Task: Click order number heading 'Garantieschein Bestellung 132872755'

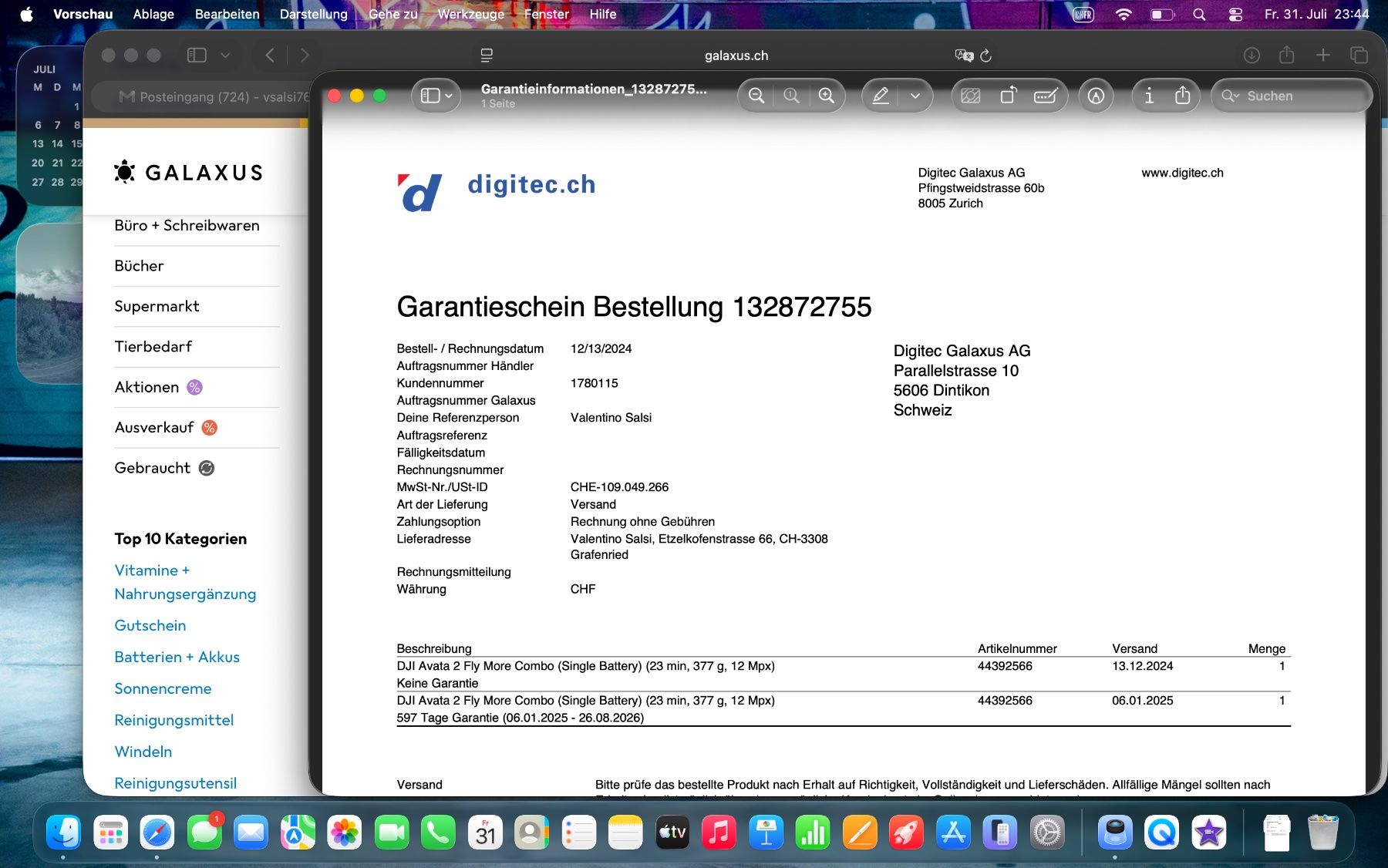Action: point(634,307)
